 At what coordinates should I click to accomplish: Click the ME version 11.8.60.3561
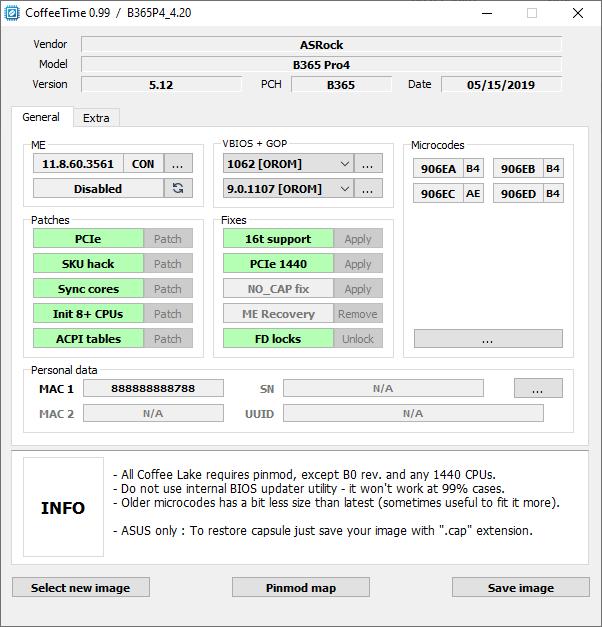coord(78,164)
